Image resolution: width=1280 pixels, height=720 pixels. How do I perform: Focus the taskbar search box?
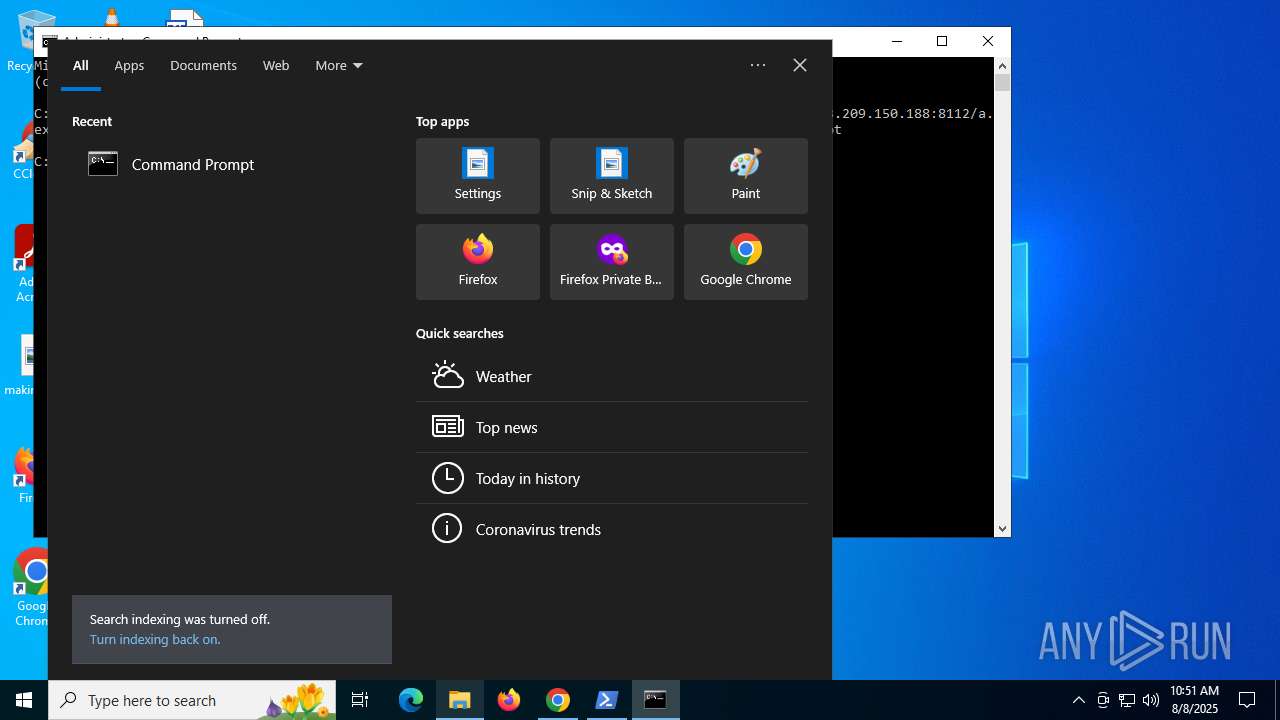[x=192, y=700]
